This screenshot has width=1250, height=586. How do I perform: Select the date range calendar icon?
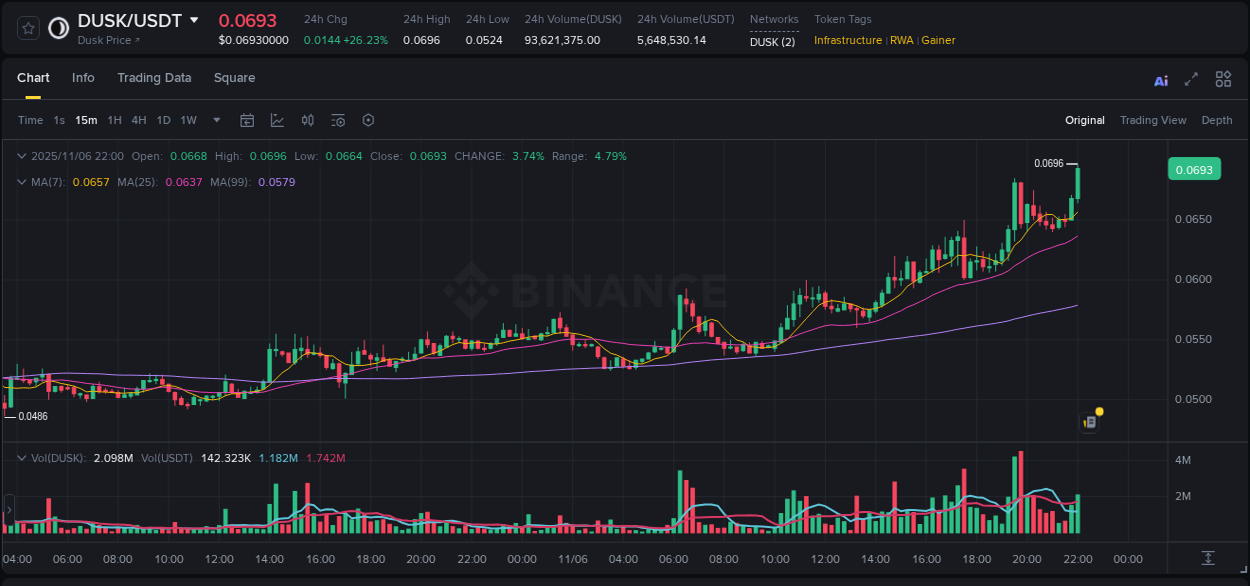pos(247,120)
